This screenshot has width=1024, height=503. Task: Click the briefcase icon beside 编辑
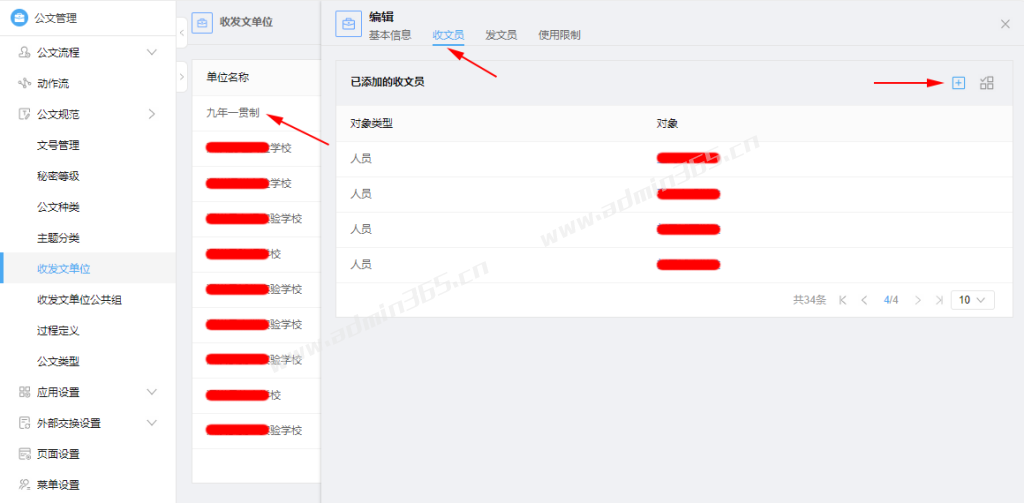(348, 24)
